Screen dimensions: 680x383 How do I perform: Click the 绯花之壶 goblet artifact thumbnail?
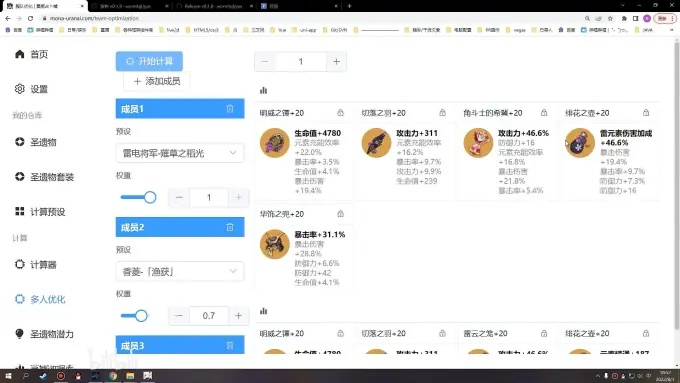(x=580, y=143)
